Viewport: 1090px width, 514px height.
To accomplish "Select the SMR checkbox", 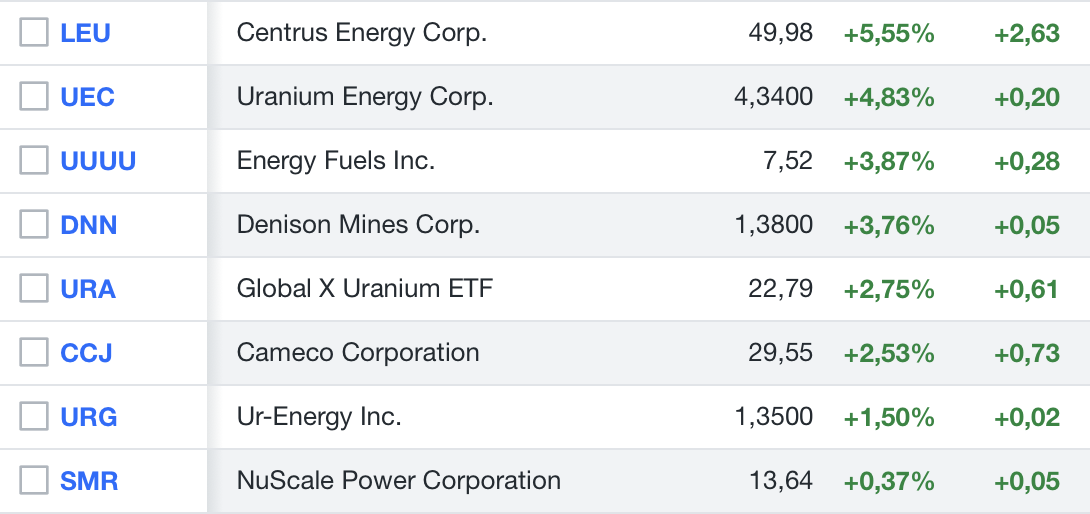I will coord(34,481).
